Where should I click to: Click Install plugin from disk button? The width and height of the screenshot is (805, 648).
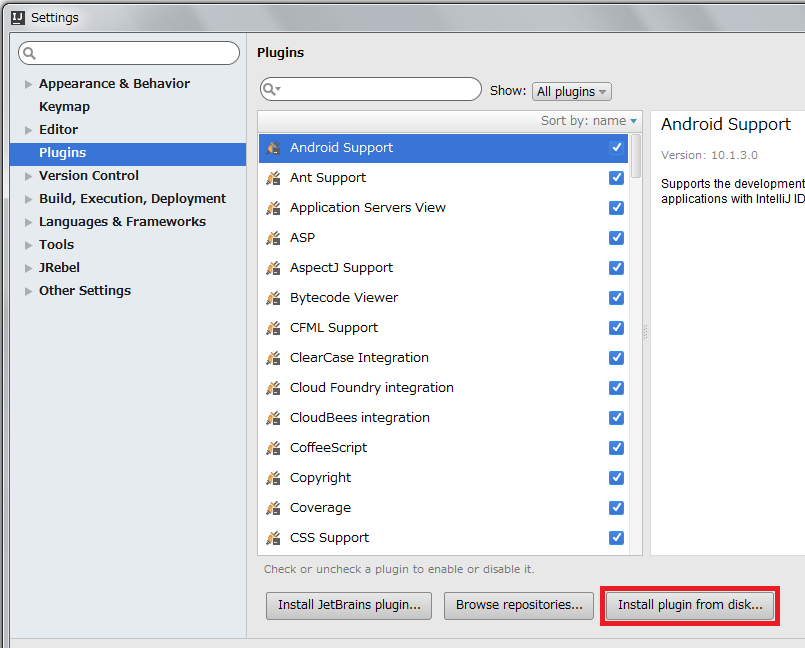690,605
